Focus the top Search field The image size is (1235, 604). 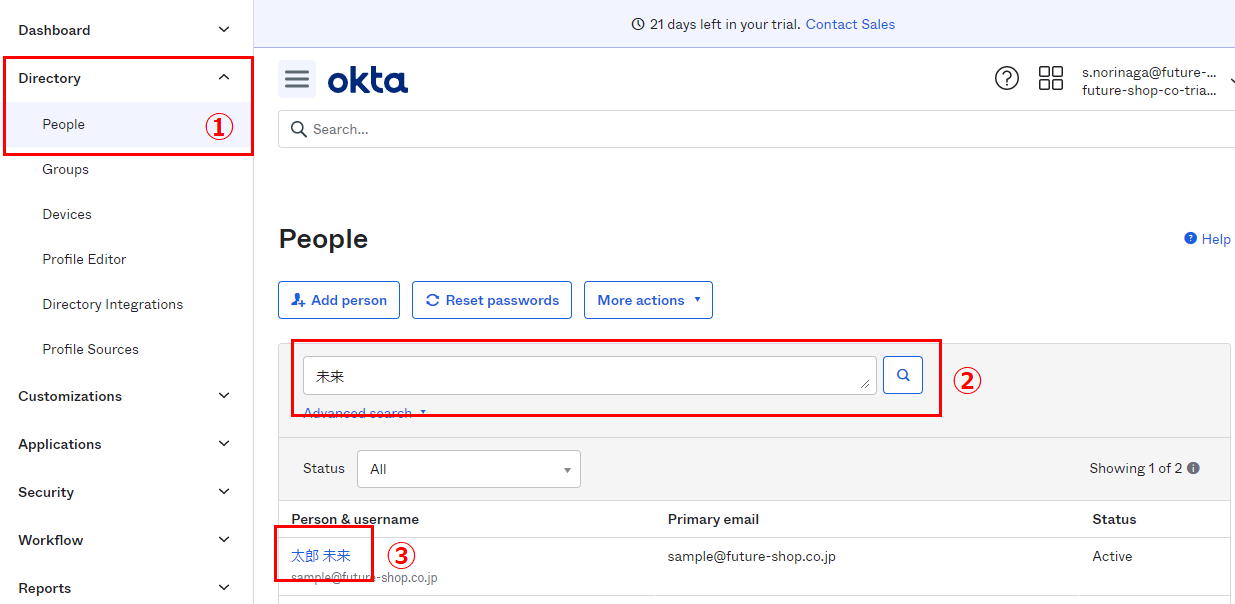point(756,129)
